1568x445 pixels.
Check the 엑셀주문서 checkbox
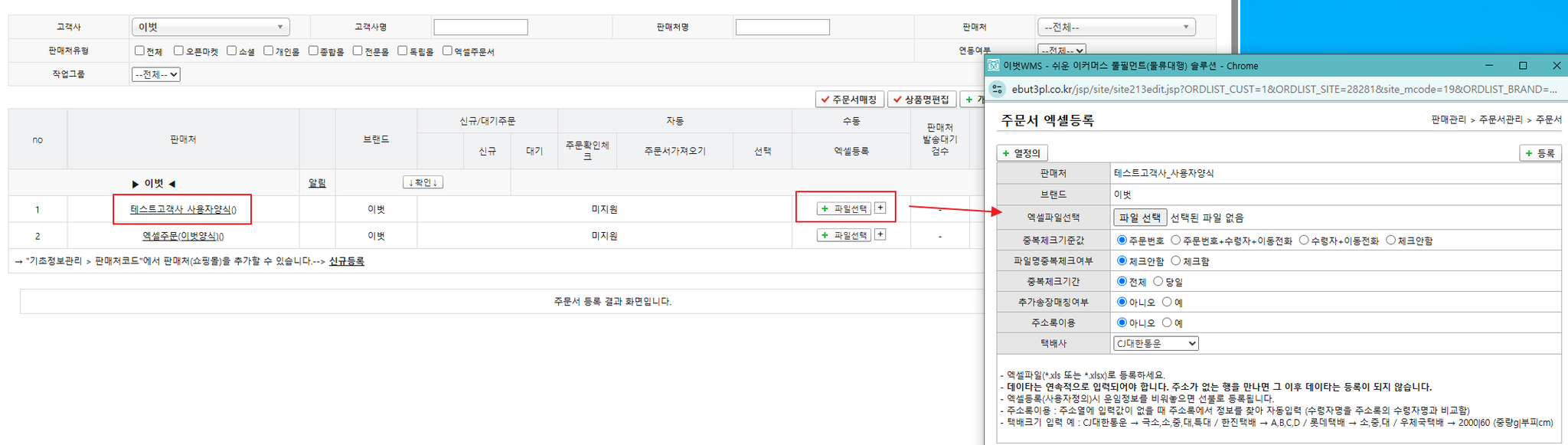(447, 51)
